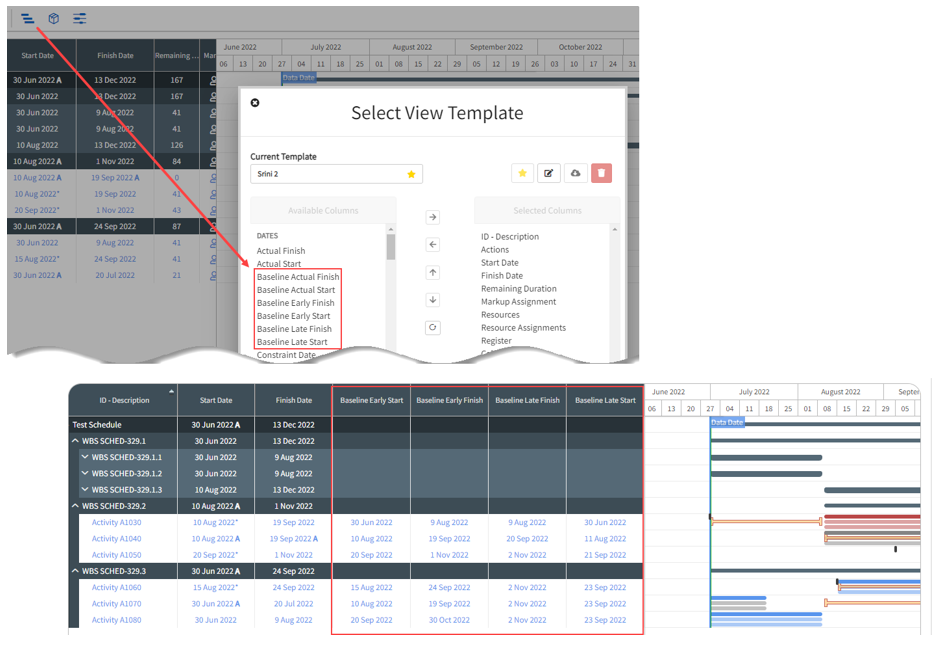Click the cloud upload template button
The image size is (938, 655).
click(575, 173)
